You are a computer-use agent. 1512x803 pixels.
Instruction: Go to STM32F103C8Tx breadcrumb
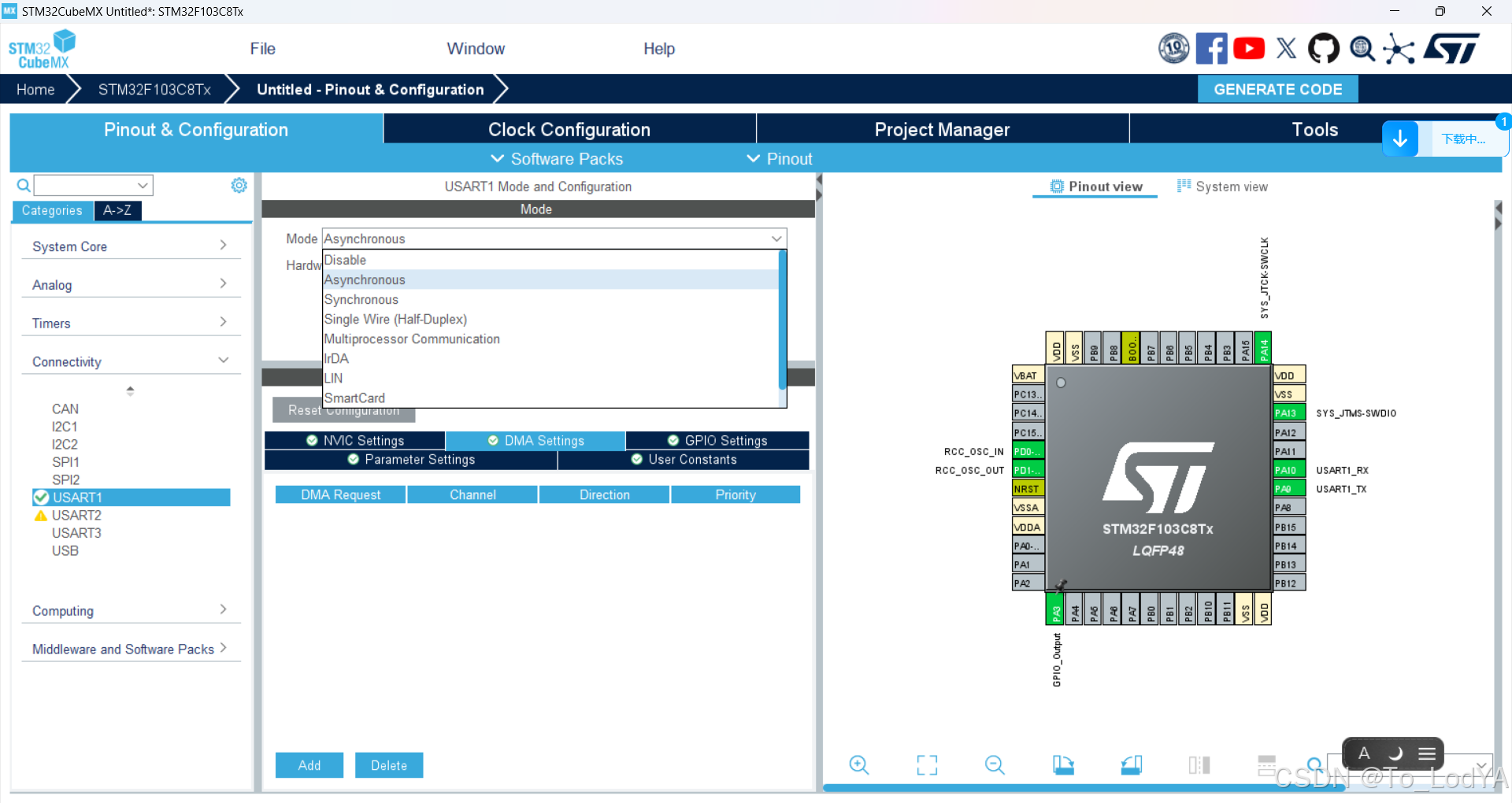[154, 90]
